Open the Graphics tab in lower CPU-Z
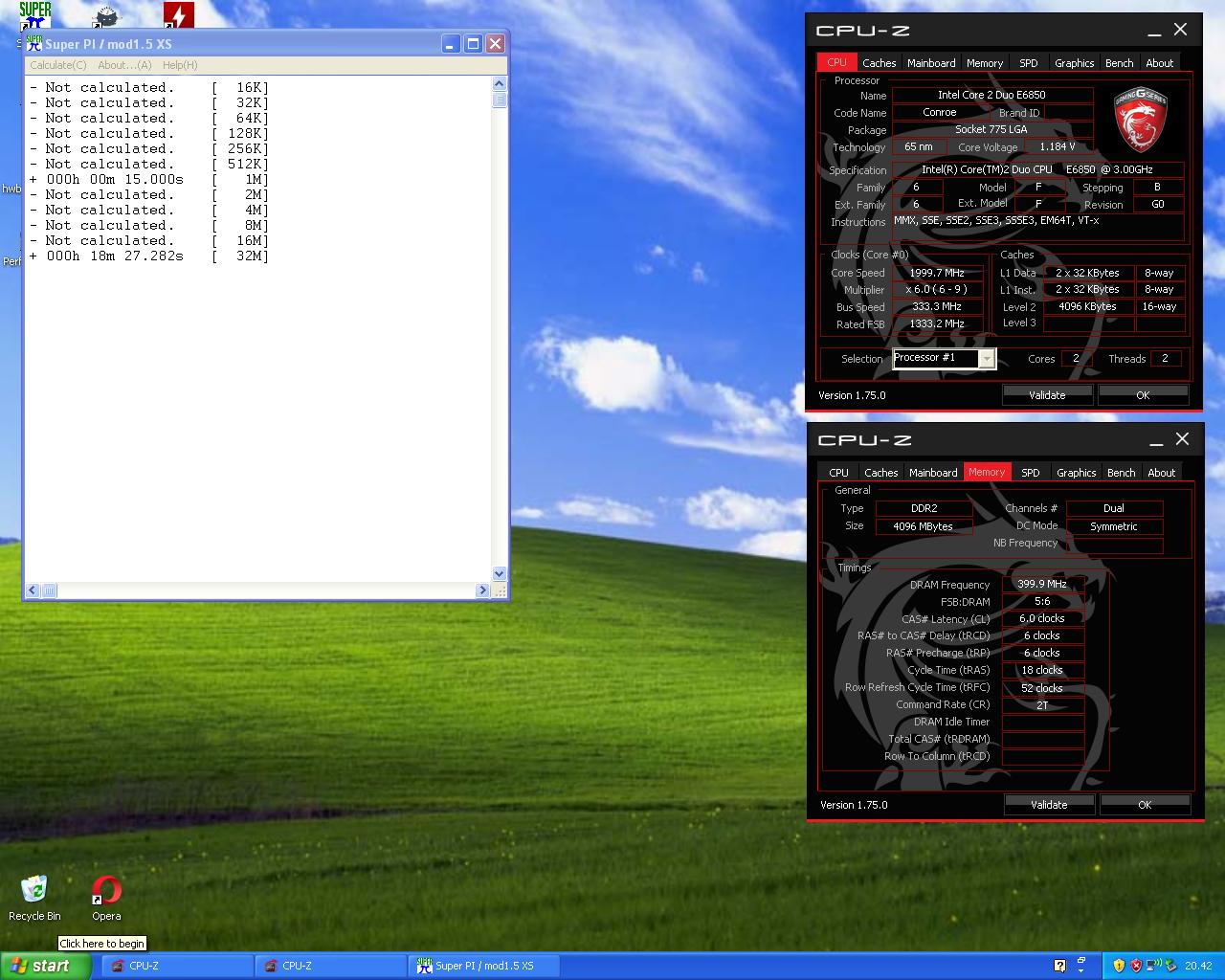Screen dimensions: 1225x980 [x=1076, y=473]
